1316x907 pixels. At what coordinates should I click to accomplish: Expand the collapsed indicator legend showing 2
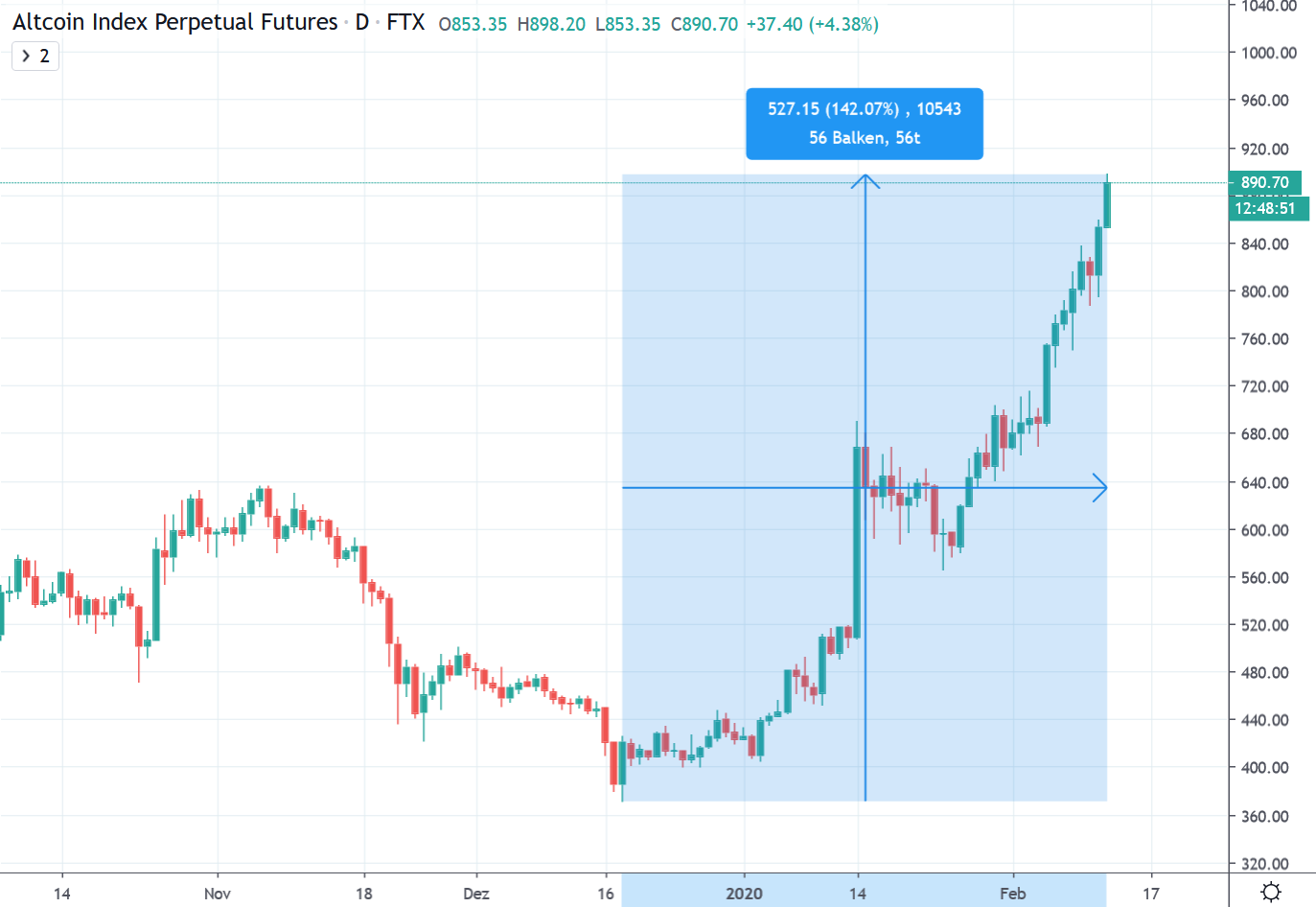pos(35,57)
